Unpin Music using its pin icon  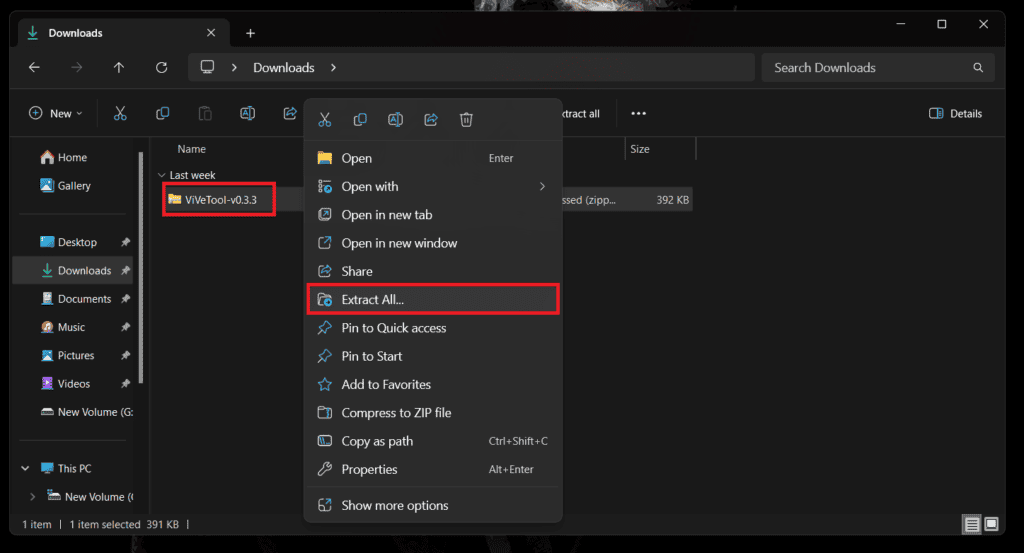pyautogui.click(x=125, y=327)
